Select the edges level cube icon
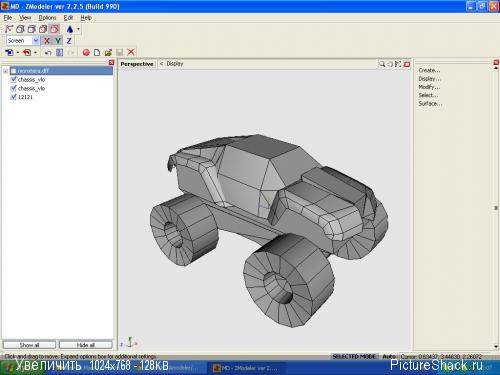 pos(20,29)
